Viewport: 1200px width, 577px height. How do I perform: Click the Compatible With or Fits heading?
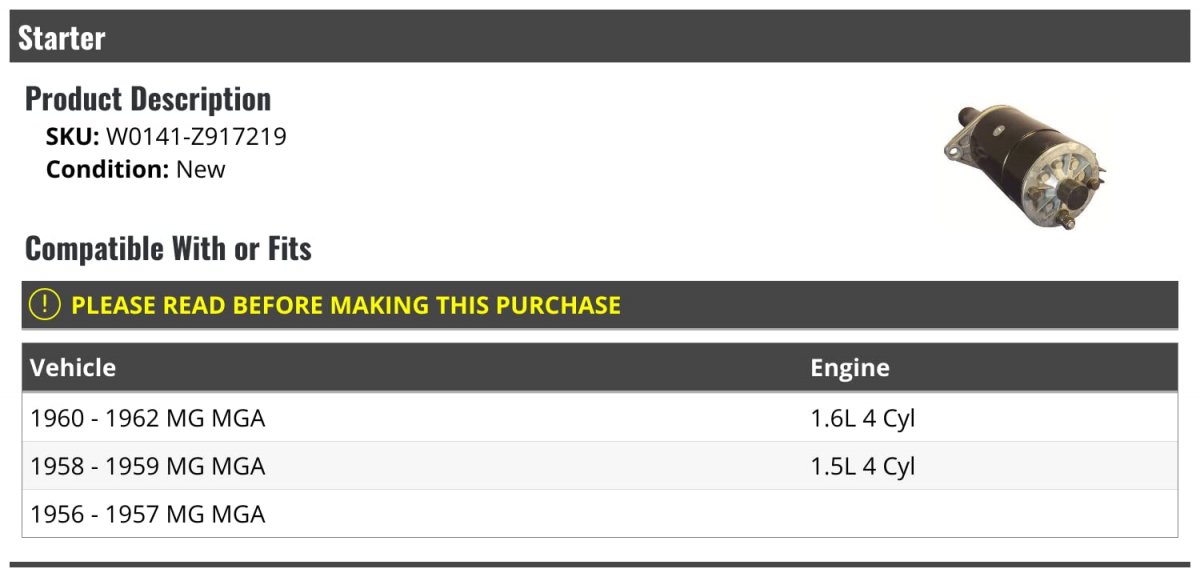pyautogui.click(x=168, y=248)
